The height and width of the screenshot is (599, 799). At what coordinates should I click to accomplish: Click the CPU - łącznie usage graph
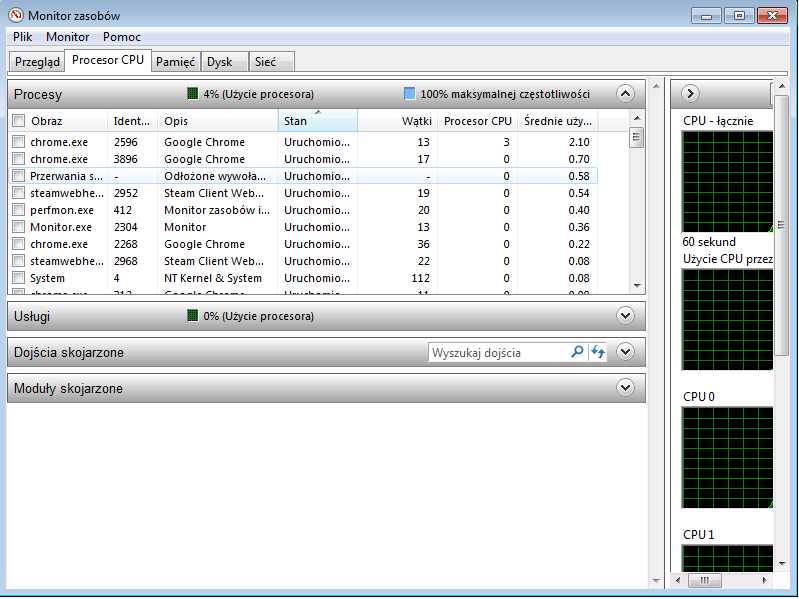click(727, 182)
